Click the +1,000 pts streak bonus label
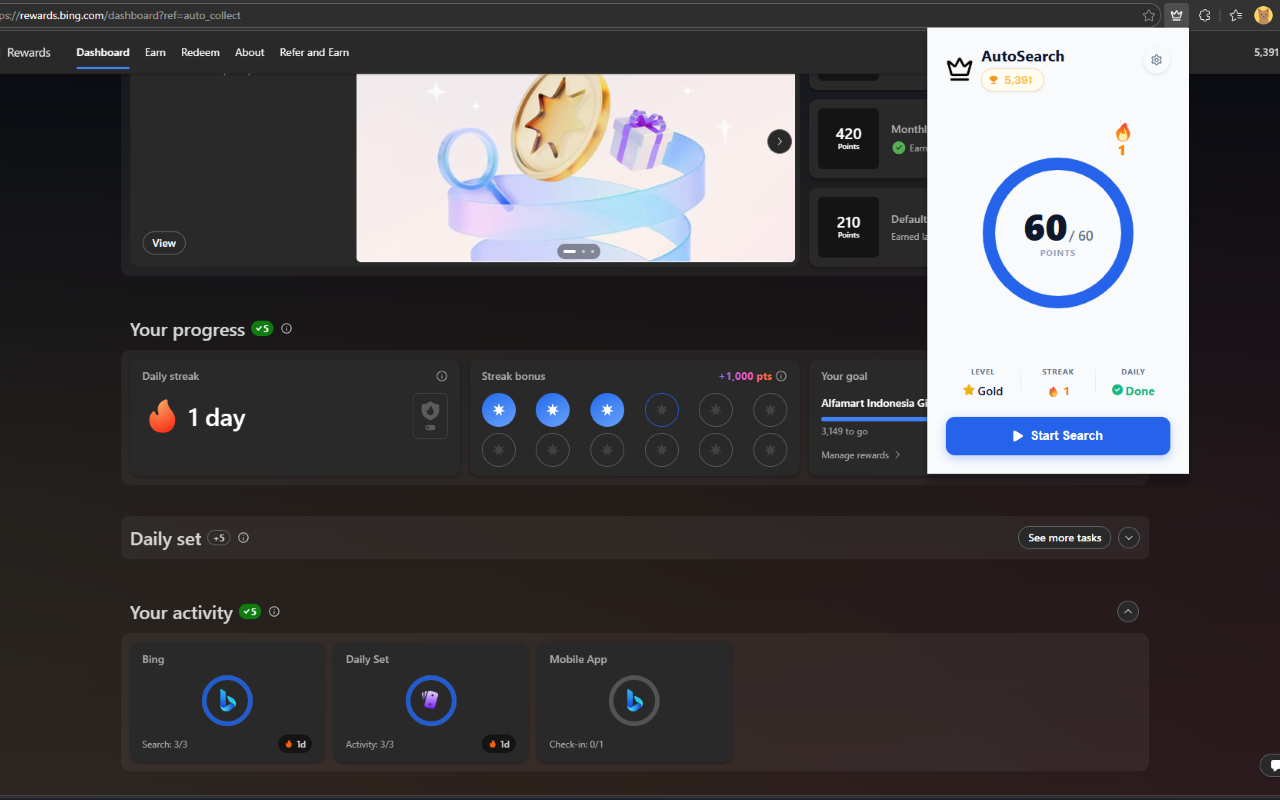The height and width of the screenshot is (800, 1280). pos(745,376)
